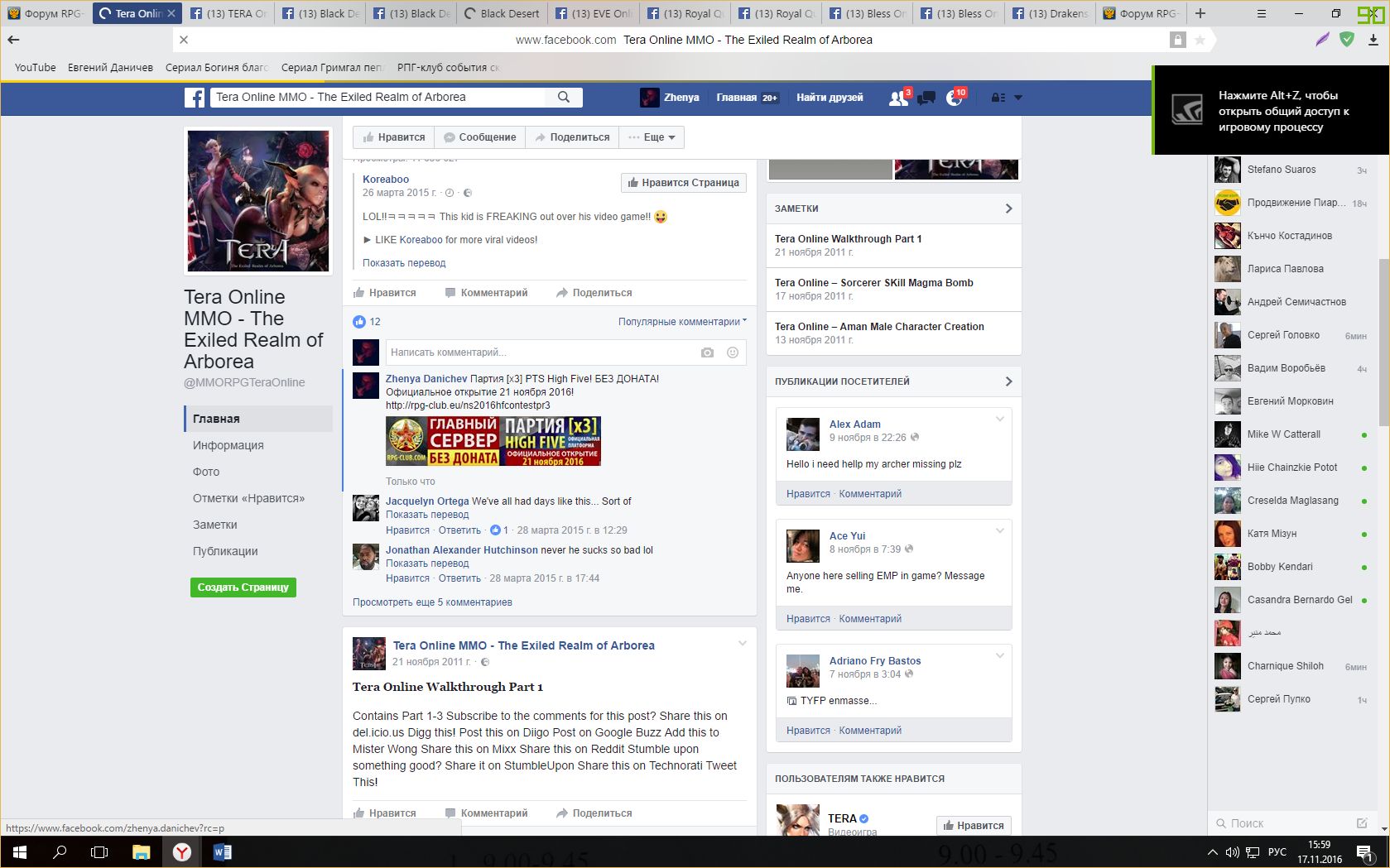Open friend requests icon with 3 badge
1390x868 pixels.
click(x=898, y=98)
